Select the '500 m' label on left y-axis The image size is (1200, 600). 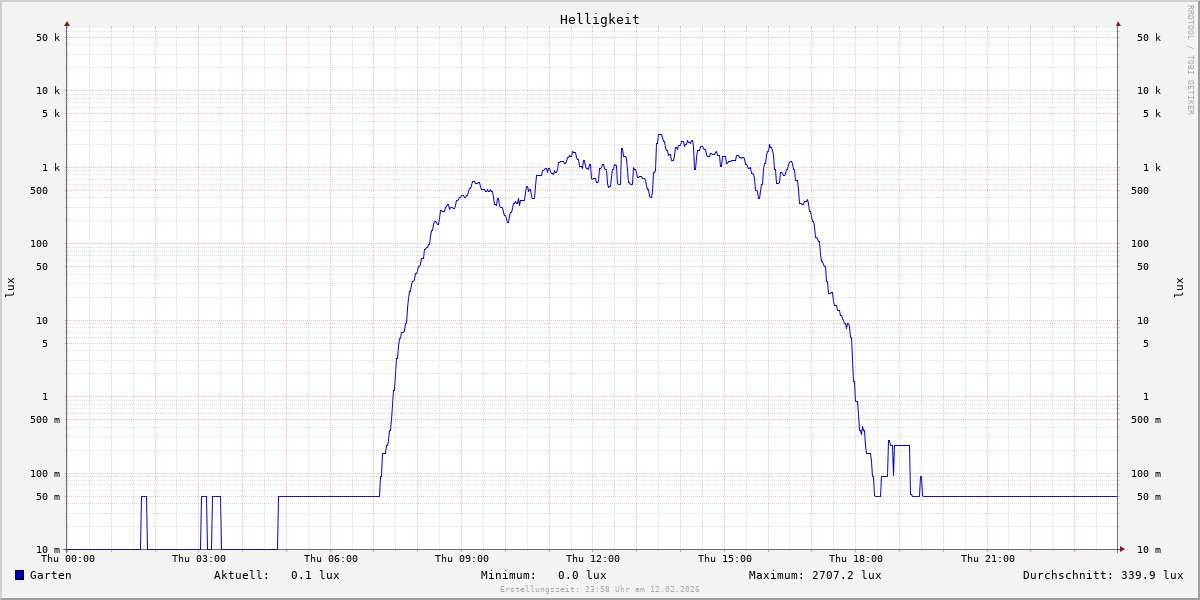[45, 419]
